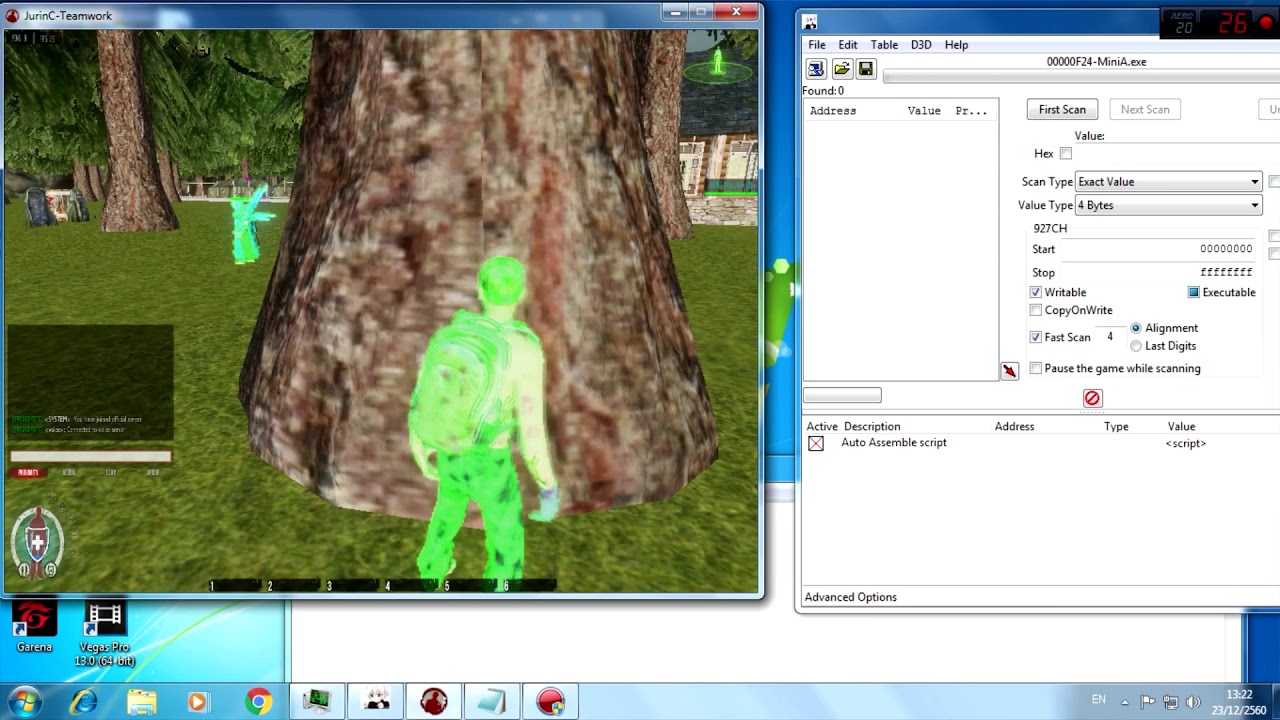
Task: Open the Scan Type Exact Value dropdown
Action: click(1168, 182)
